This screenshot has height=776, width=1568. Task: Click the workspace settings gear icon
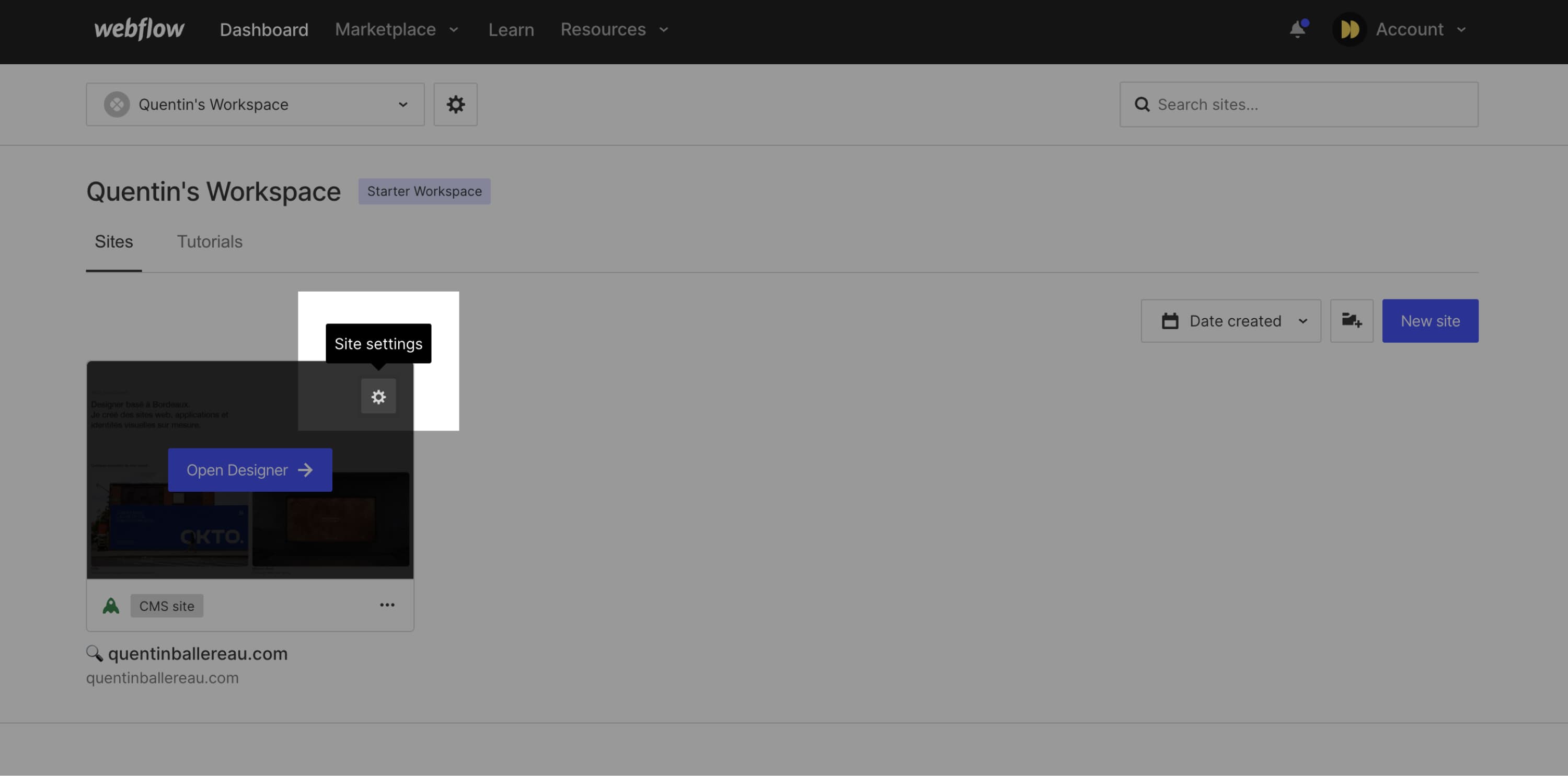[x=455, y=104]
